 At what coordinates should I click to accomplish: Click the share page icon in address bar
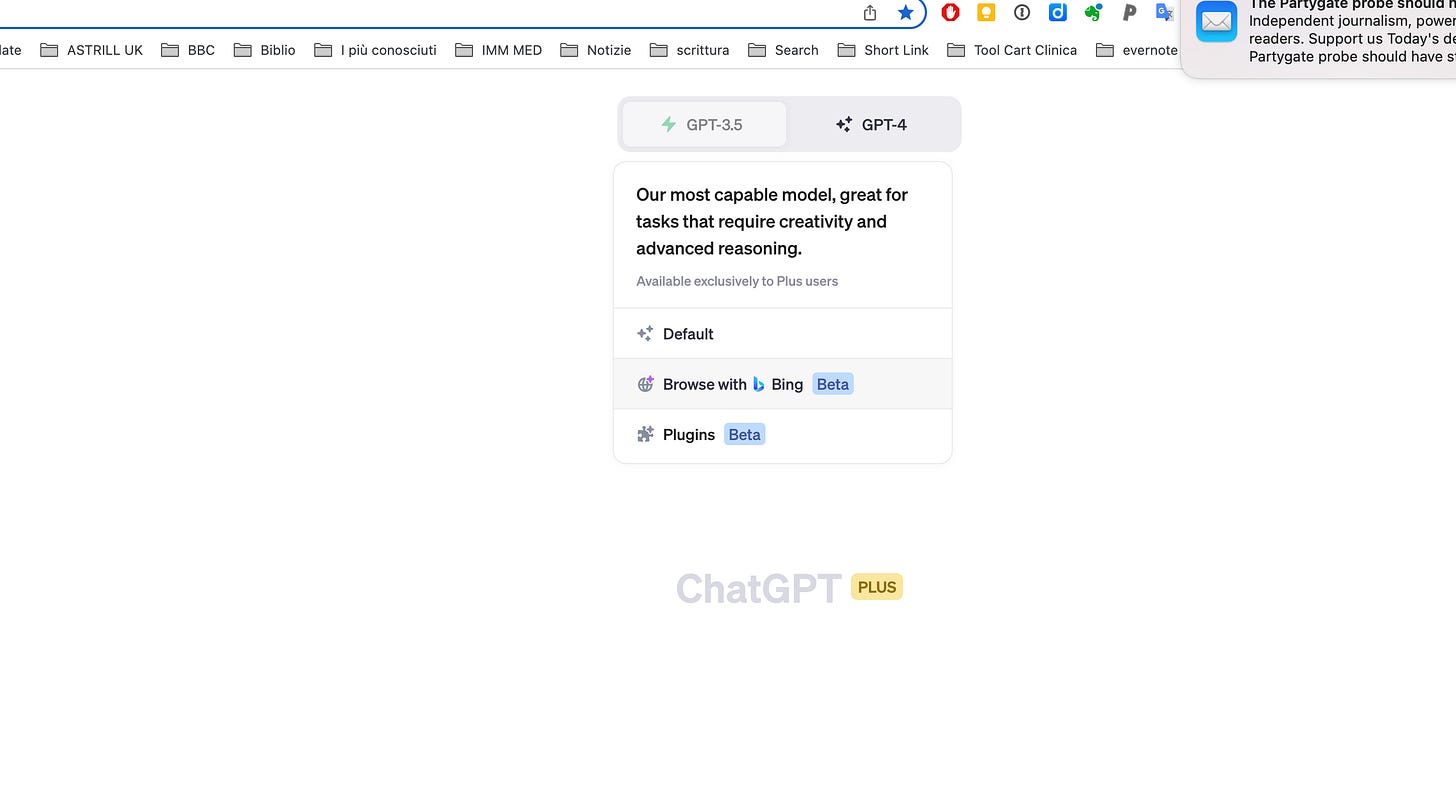870,12
